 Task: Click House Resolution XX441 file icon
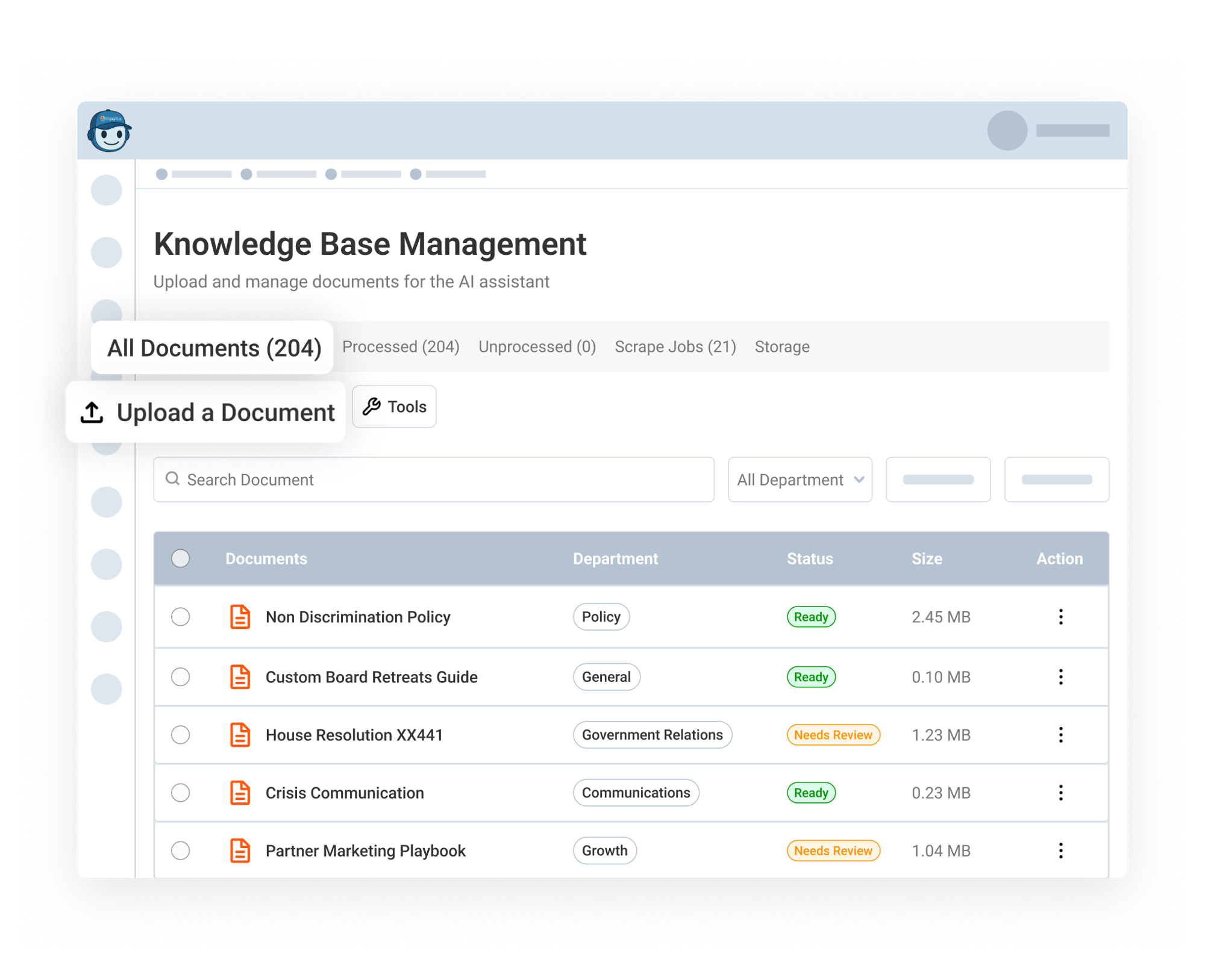click(x=240, y=735)
